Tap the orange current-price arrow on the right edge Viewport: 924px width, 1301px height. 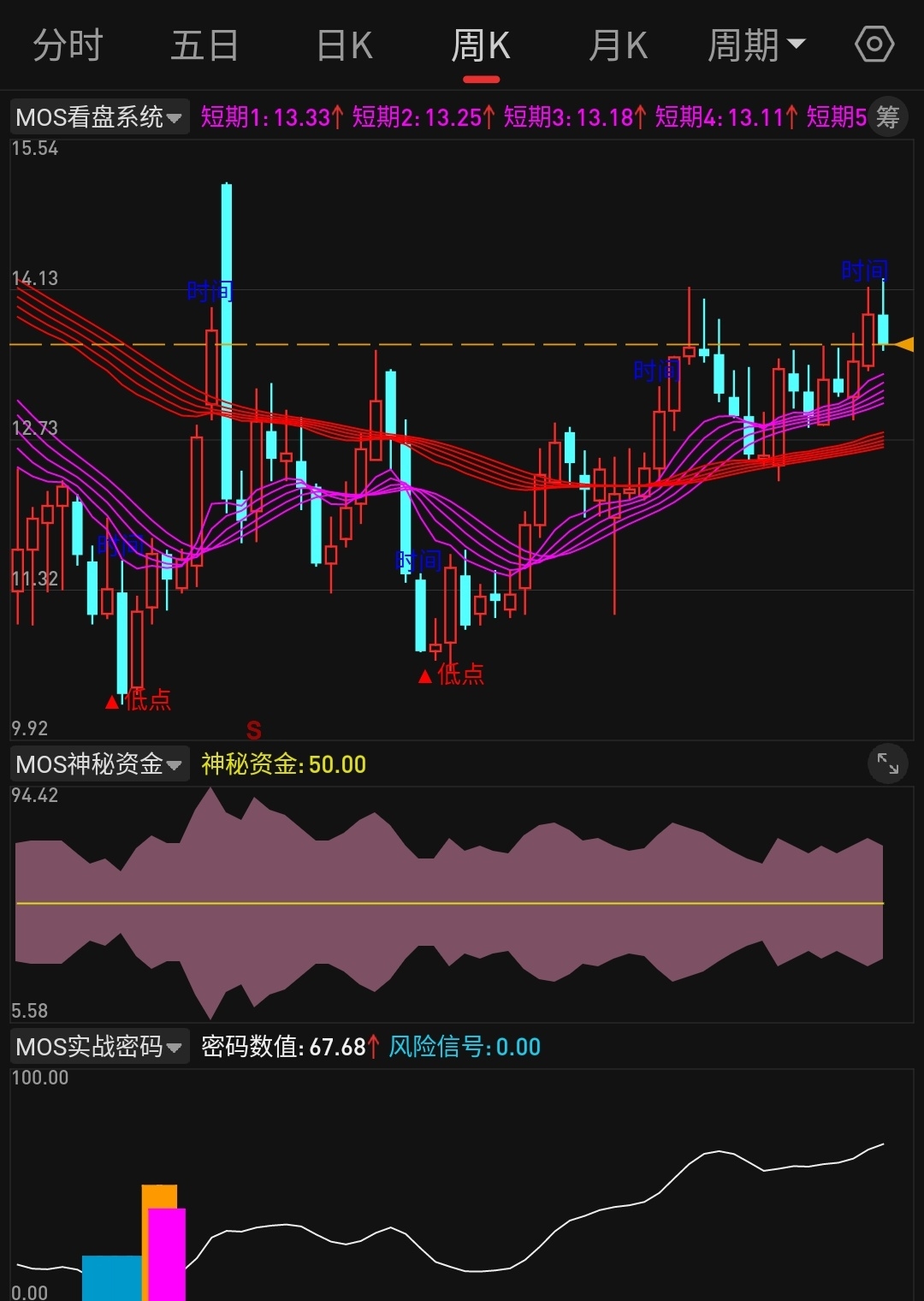pyautogui.click(x=903, y=344)
